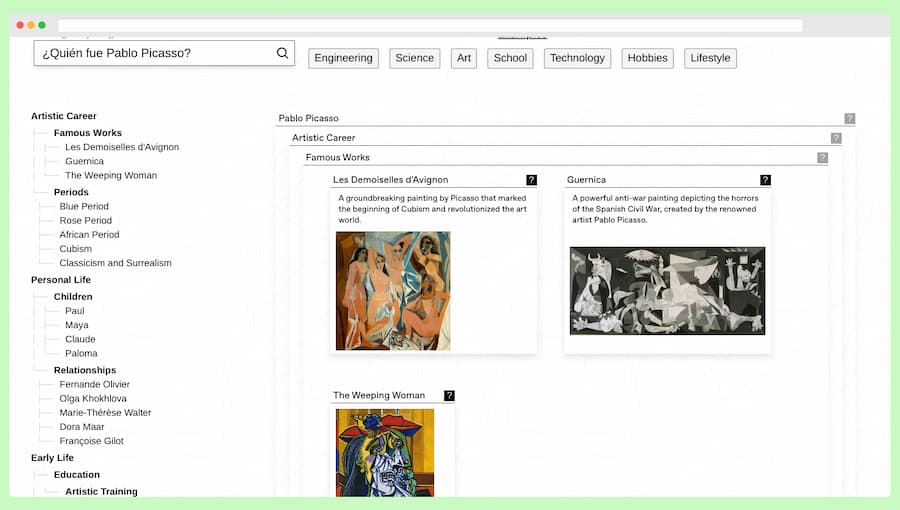Click the search magnifier icon

(282, 53)
